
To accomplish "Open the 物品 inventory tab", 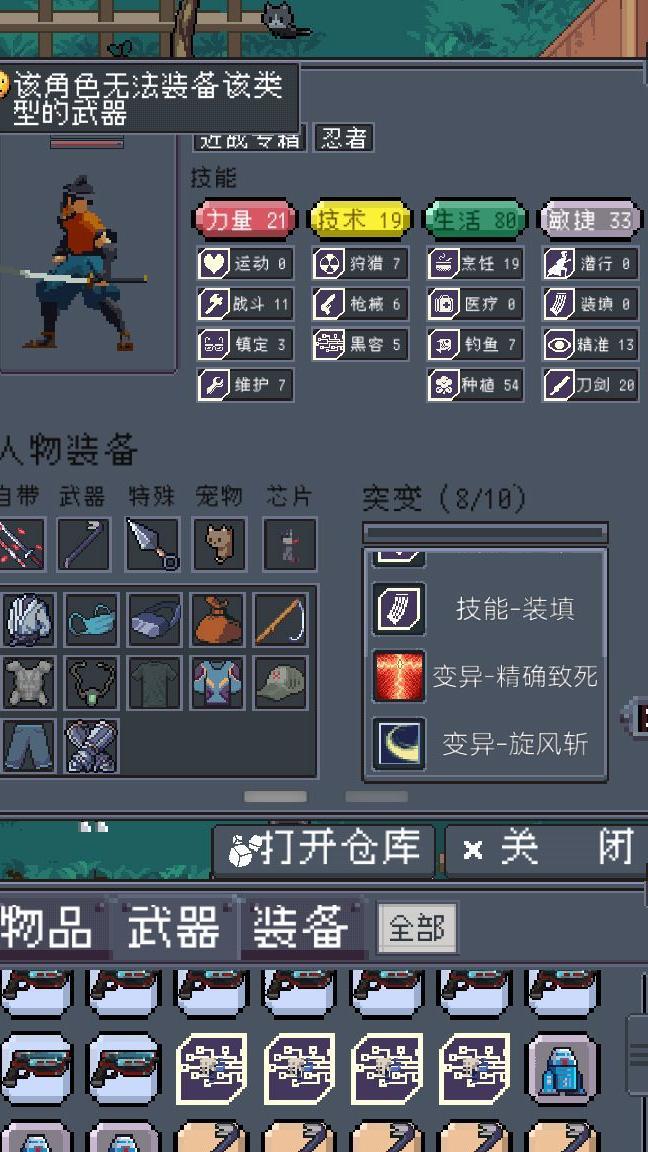I will point(48,929).
